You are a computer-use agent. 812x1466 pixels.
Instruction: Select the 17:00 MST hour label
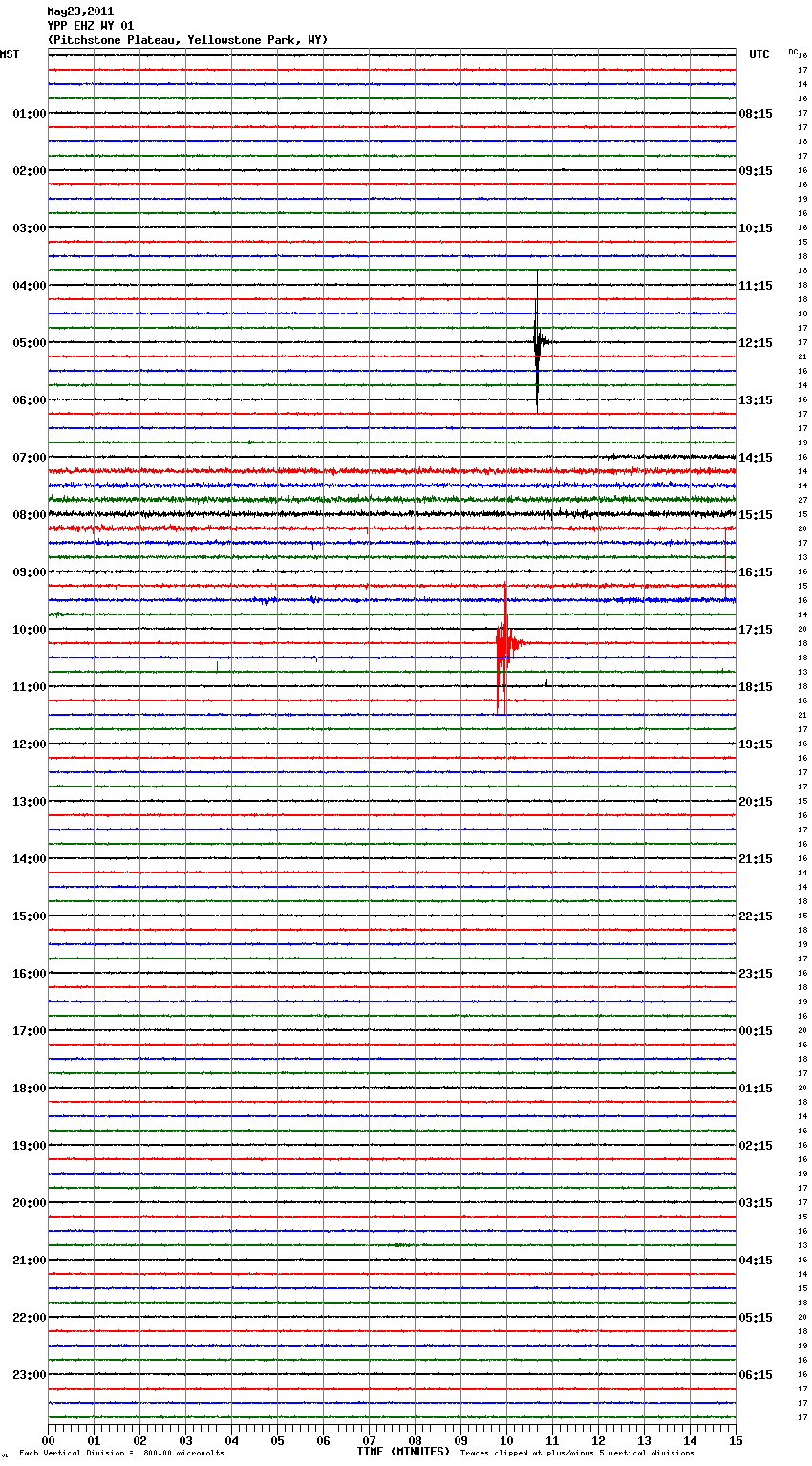click(29, 1031)
